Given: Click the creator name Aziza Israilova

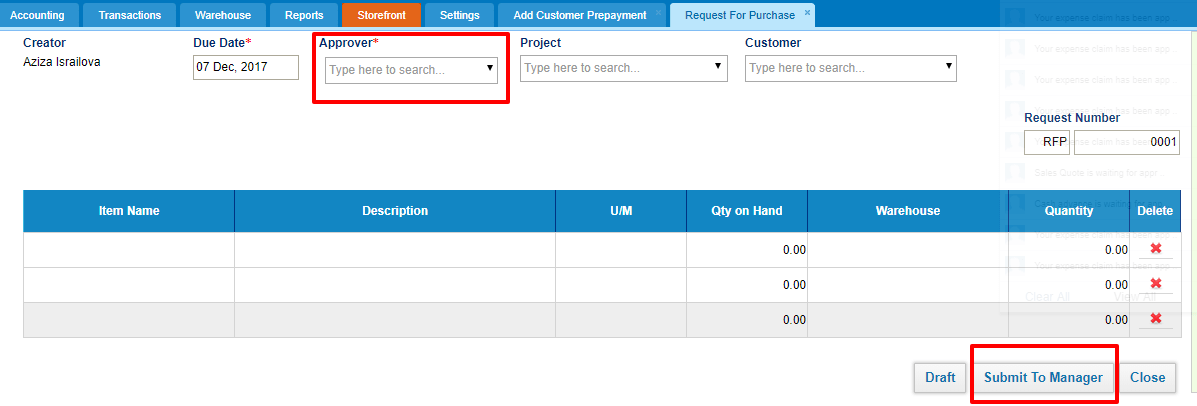Looking at the screenshot, I should [x=62, y=63].
